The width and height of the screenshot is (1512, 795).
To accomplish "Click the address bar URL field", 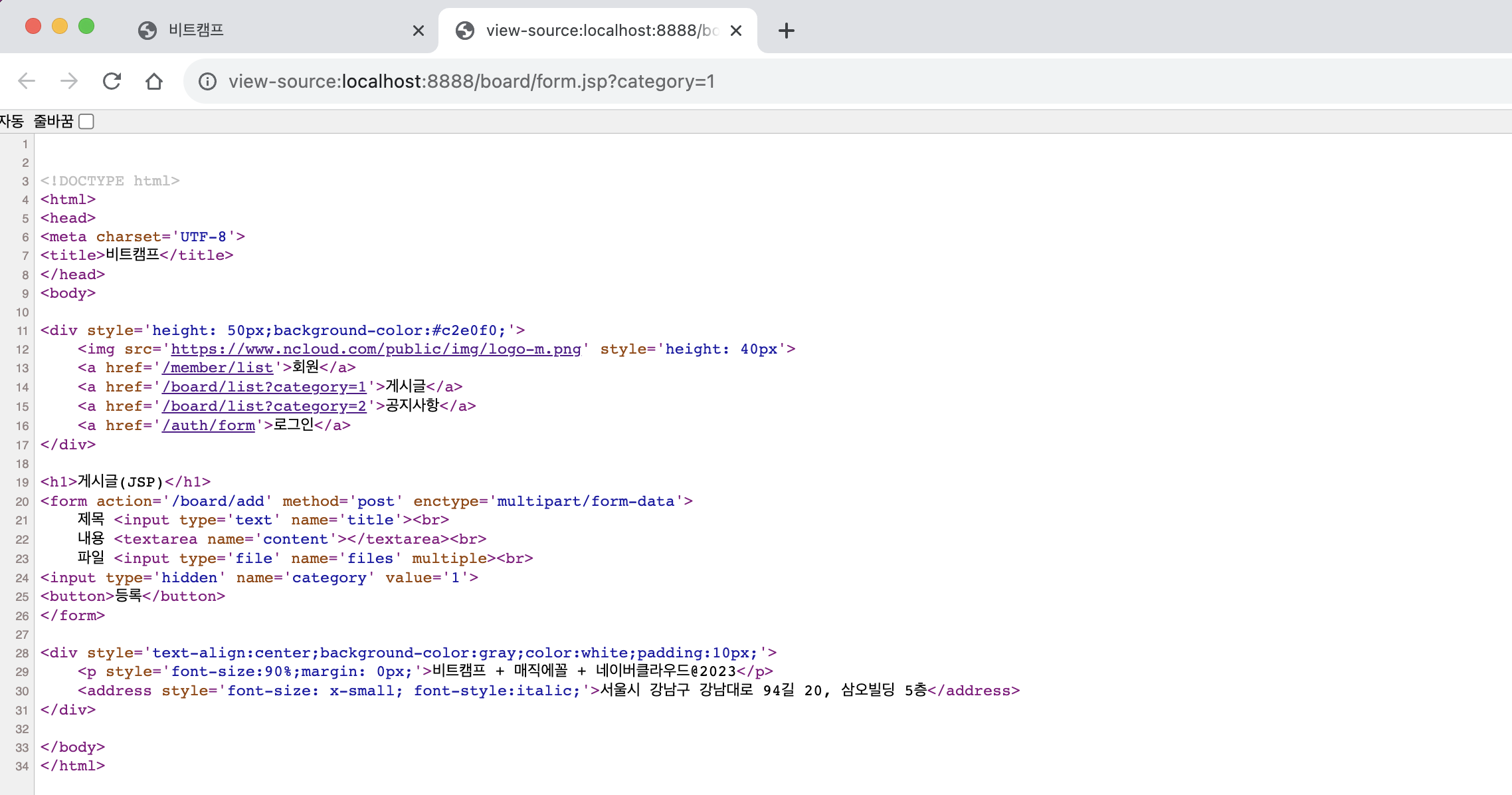I will 797,81.
